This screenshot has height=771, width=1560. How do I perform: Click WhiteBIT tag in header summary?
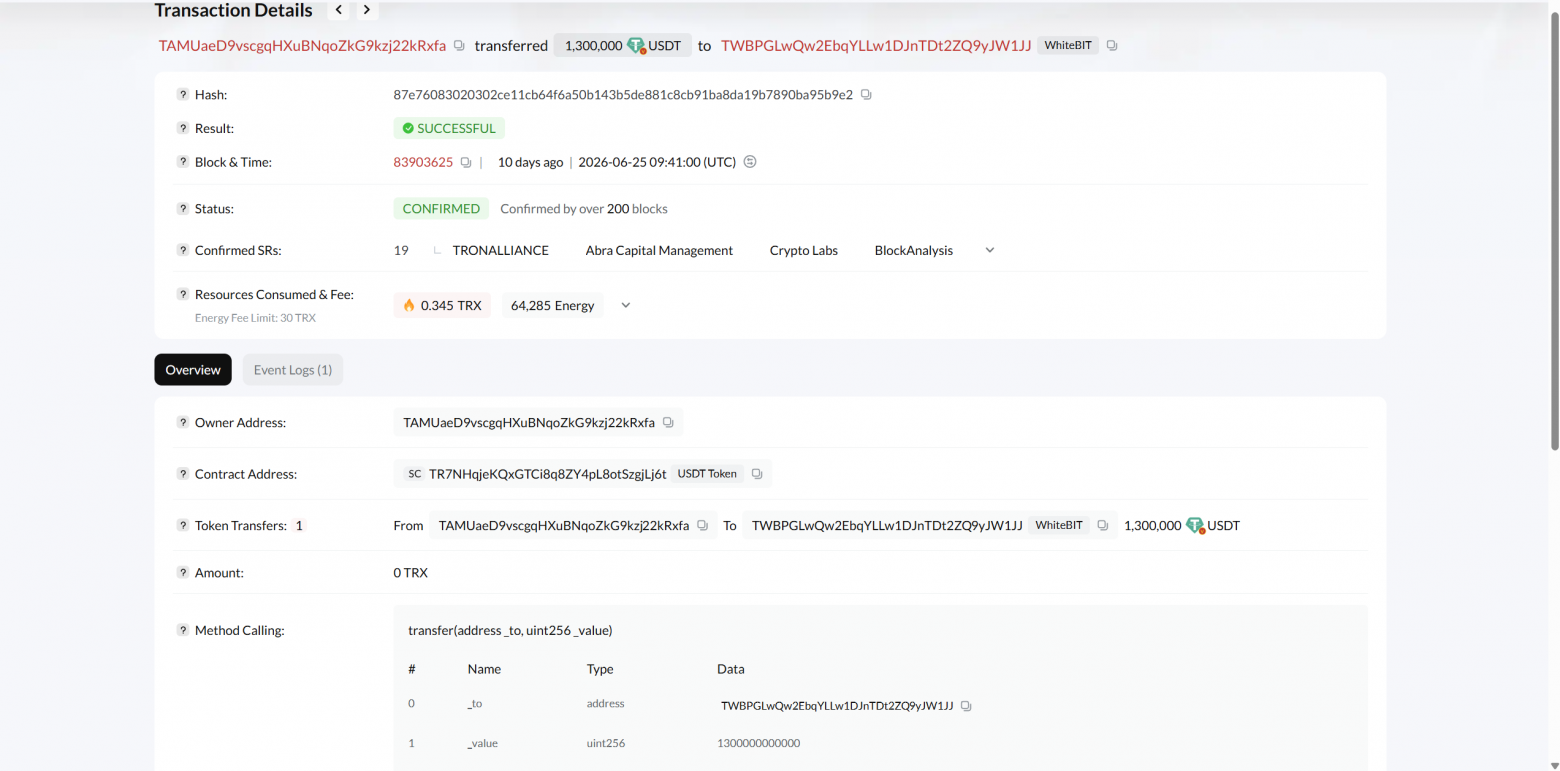pos(1068,46)
